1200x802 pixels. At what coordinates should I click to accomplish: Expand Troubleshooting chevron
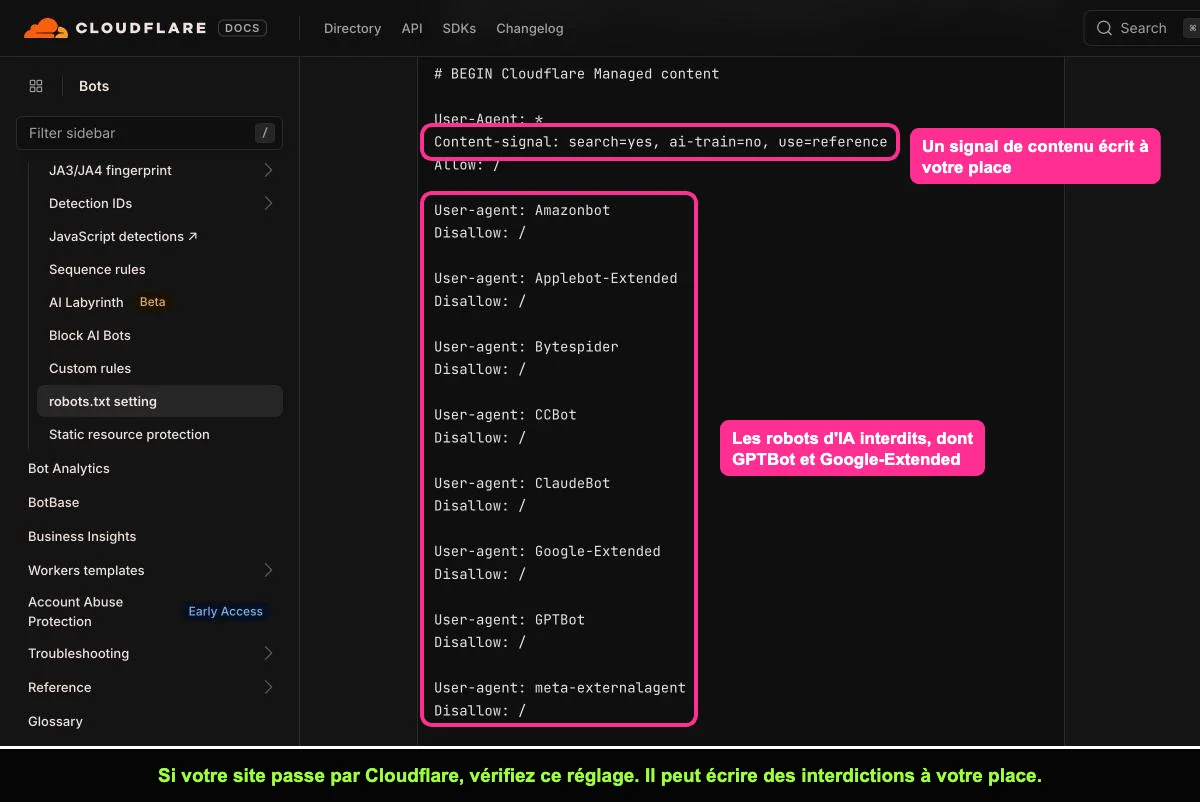pyautogui.click(x=268, y=654)
